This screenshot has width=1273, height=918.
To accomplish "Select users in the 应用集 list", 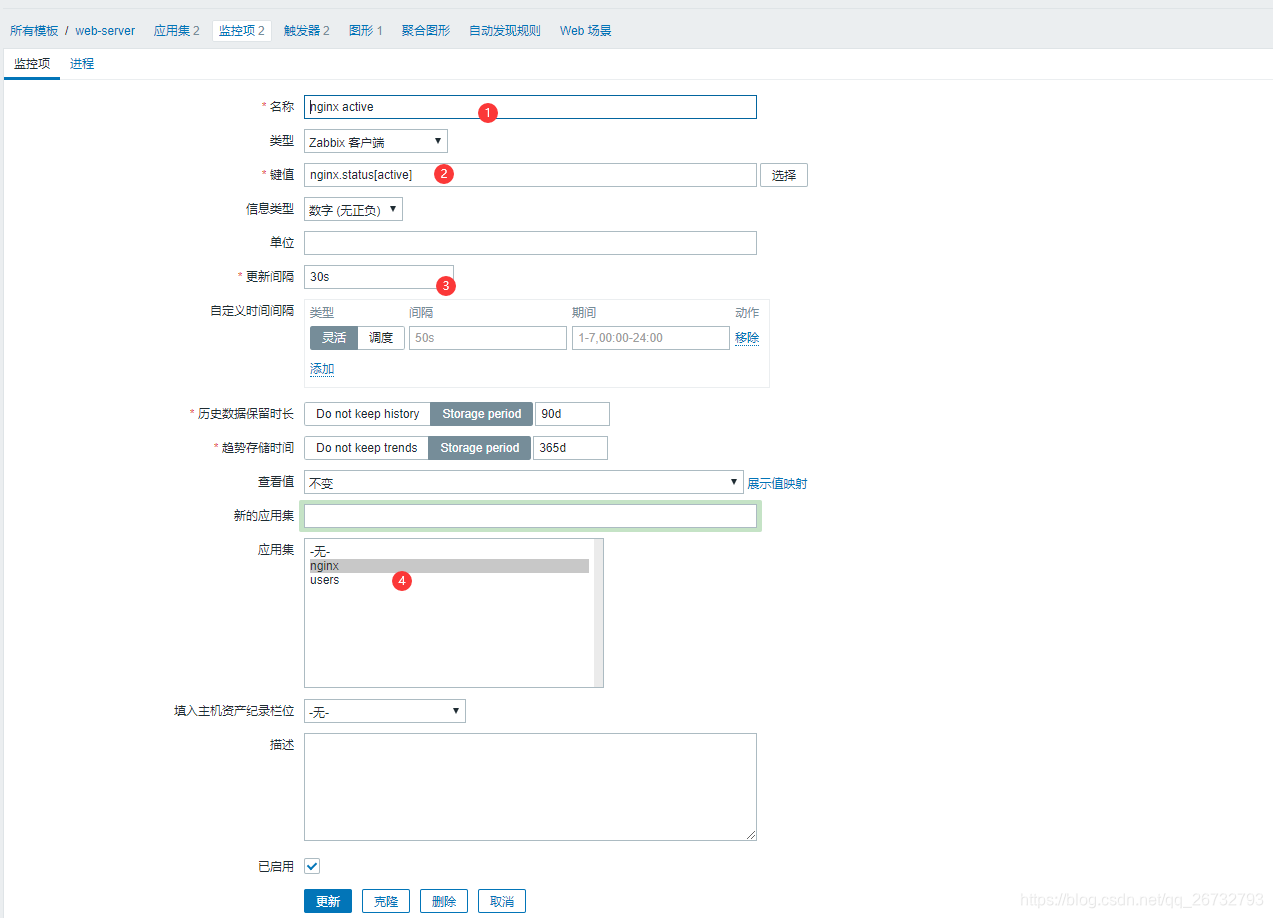I will pos(449,580).
